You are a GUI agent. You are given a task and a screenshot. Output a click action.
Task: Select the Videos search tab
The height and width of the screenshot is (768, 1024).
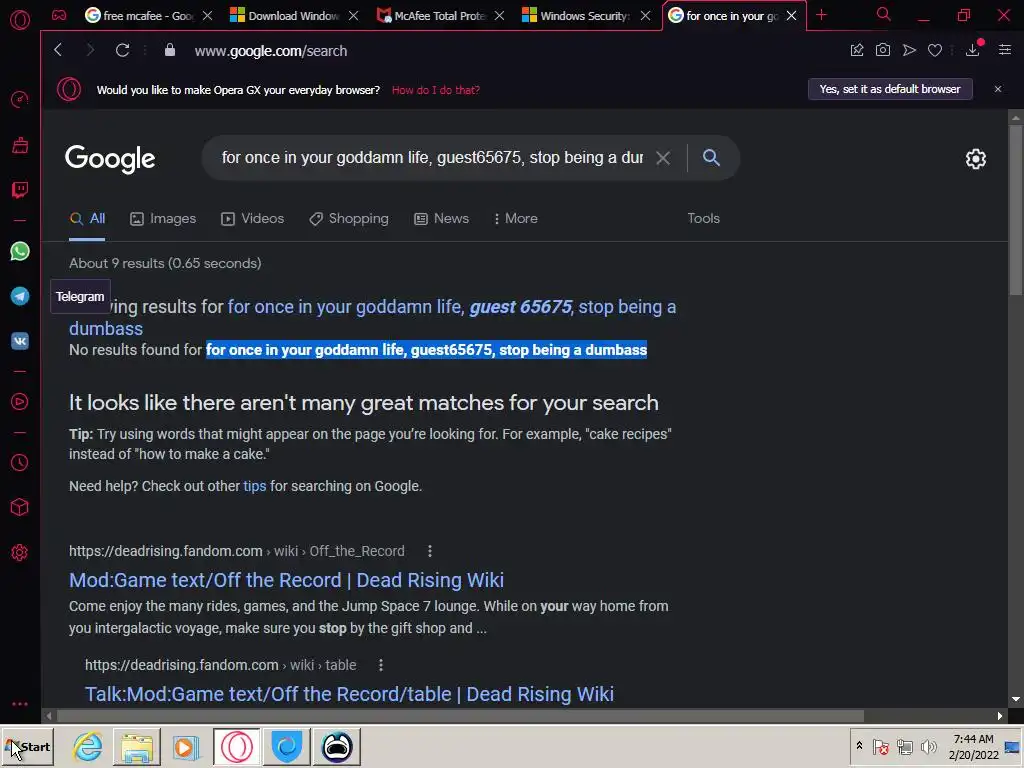pos(253,219)
